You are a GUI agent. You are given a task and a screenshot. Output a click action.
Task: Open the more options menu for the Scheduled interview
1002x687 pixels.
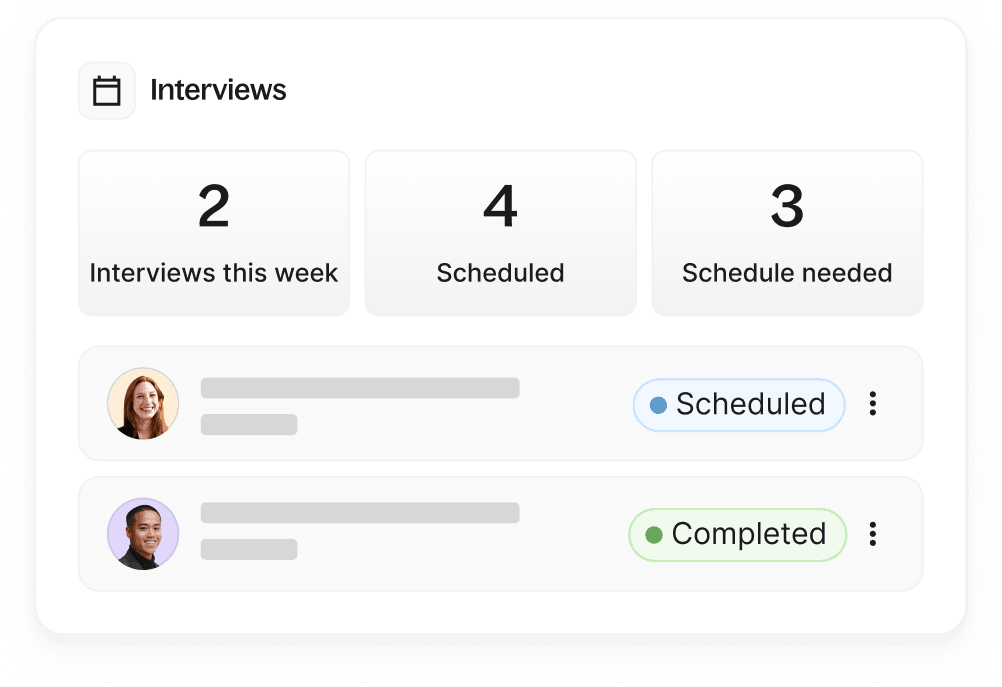click(873, 404)
